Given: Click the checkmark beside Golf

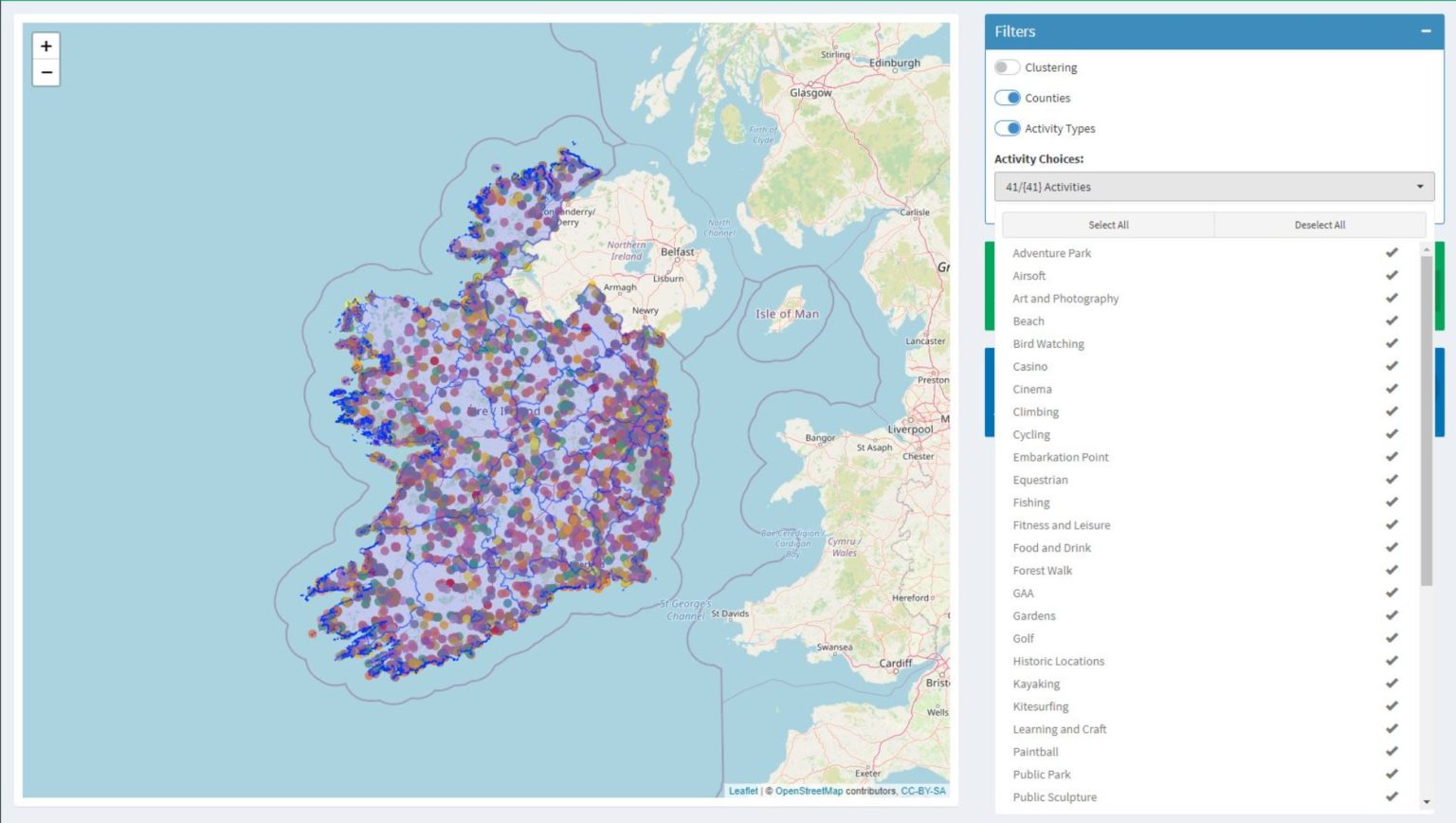Looking at the screenshot, I should pos(1392,639).
